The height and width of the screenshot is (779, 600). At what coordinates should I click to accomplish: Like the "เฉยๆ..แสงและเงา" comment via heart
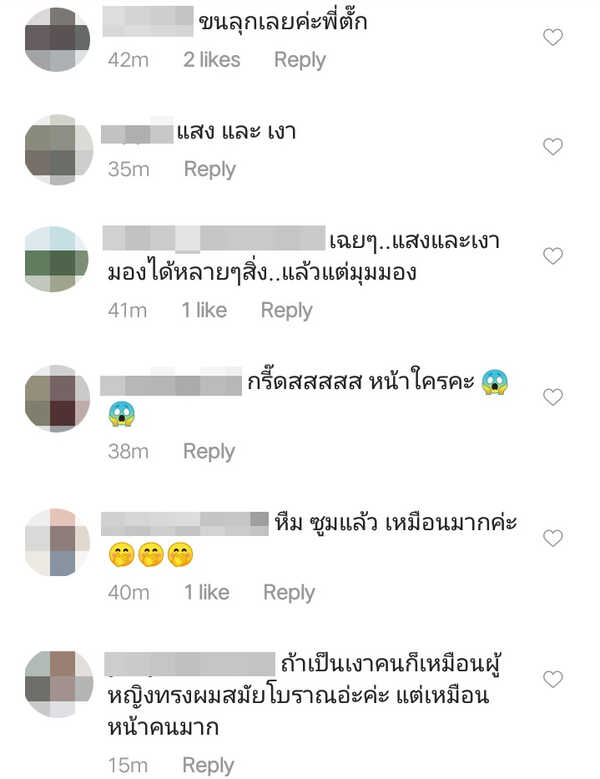552,256
